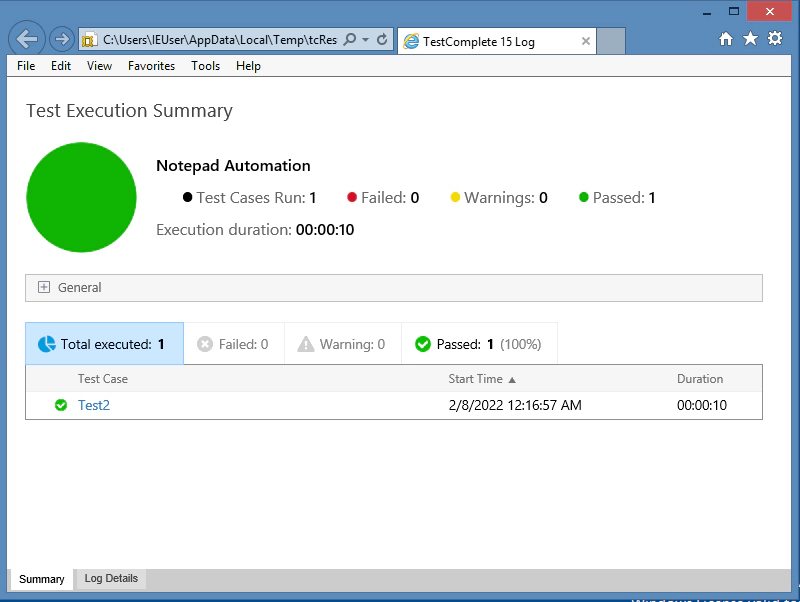Filter results by Failed: 0

click(x=233, y=344)
